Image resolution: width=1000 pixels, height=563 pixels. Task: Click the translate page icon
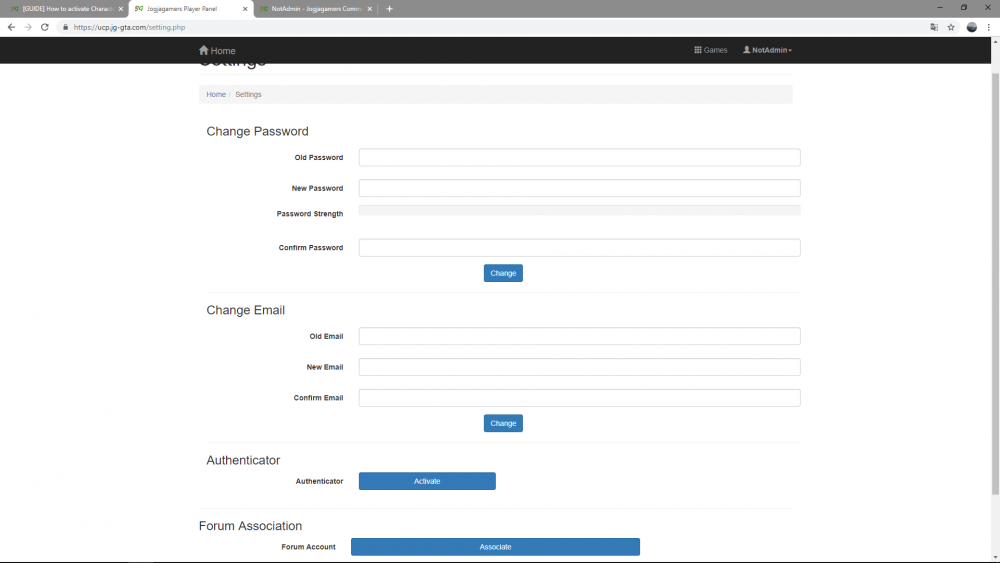934,27
